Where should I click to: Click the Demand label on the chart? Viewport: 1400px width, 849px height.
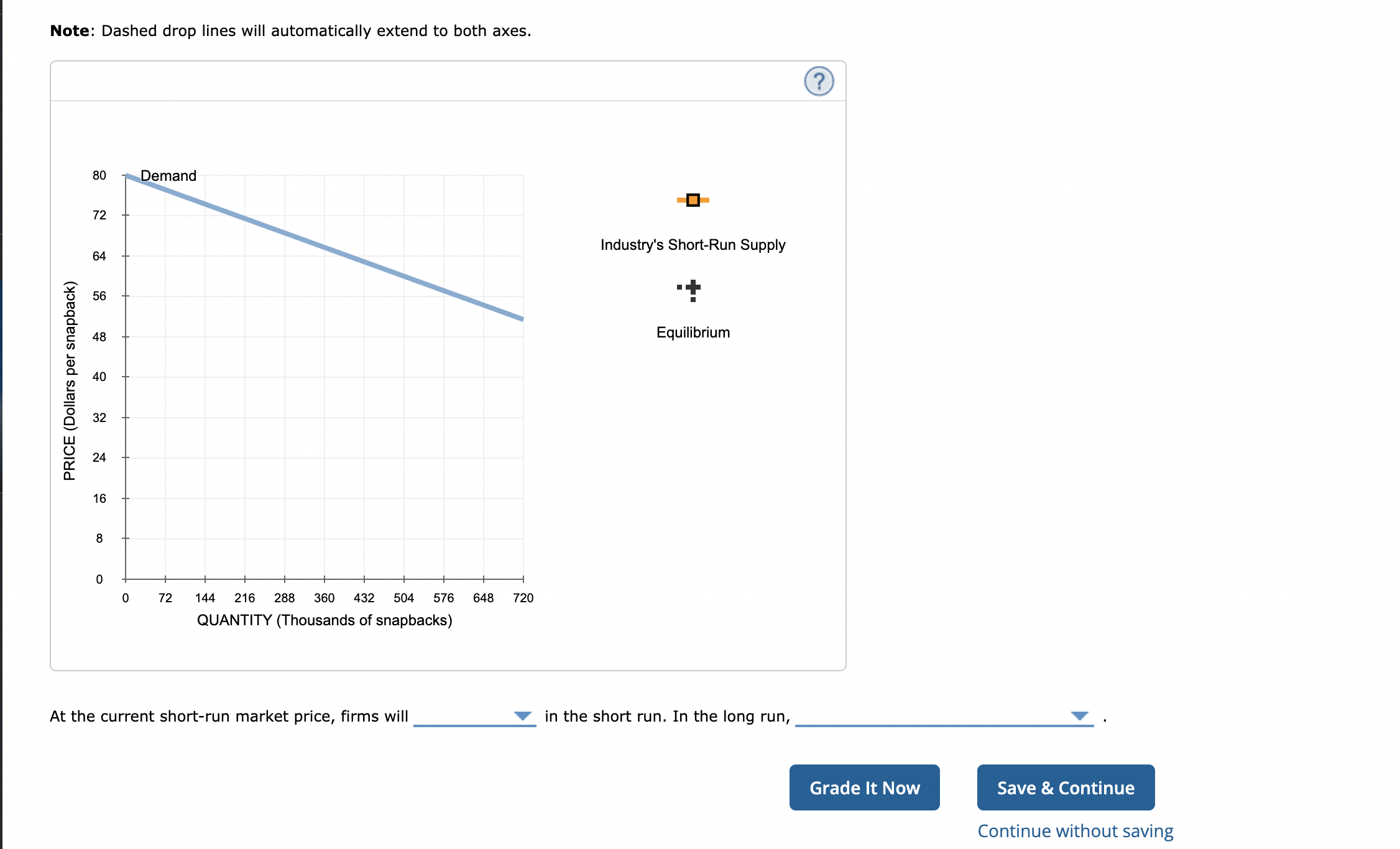168,175
